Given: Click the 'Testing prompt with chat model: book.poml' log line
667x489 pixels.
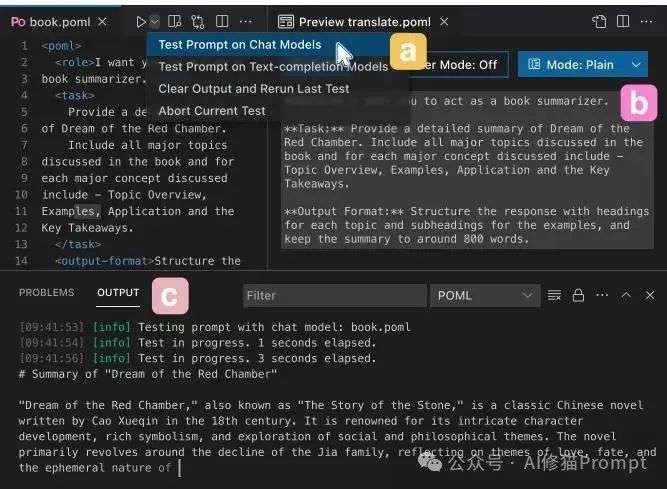Looking at the screenshot, I should point(274,327).
